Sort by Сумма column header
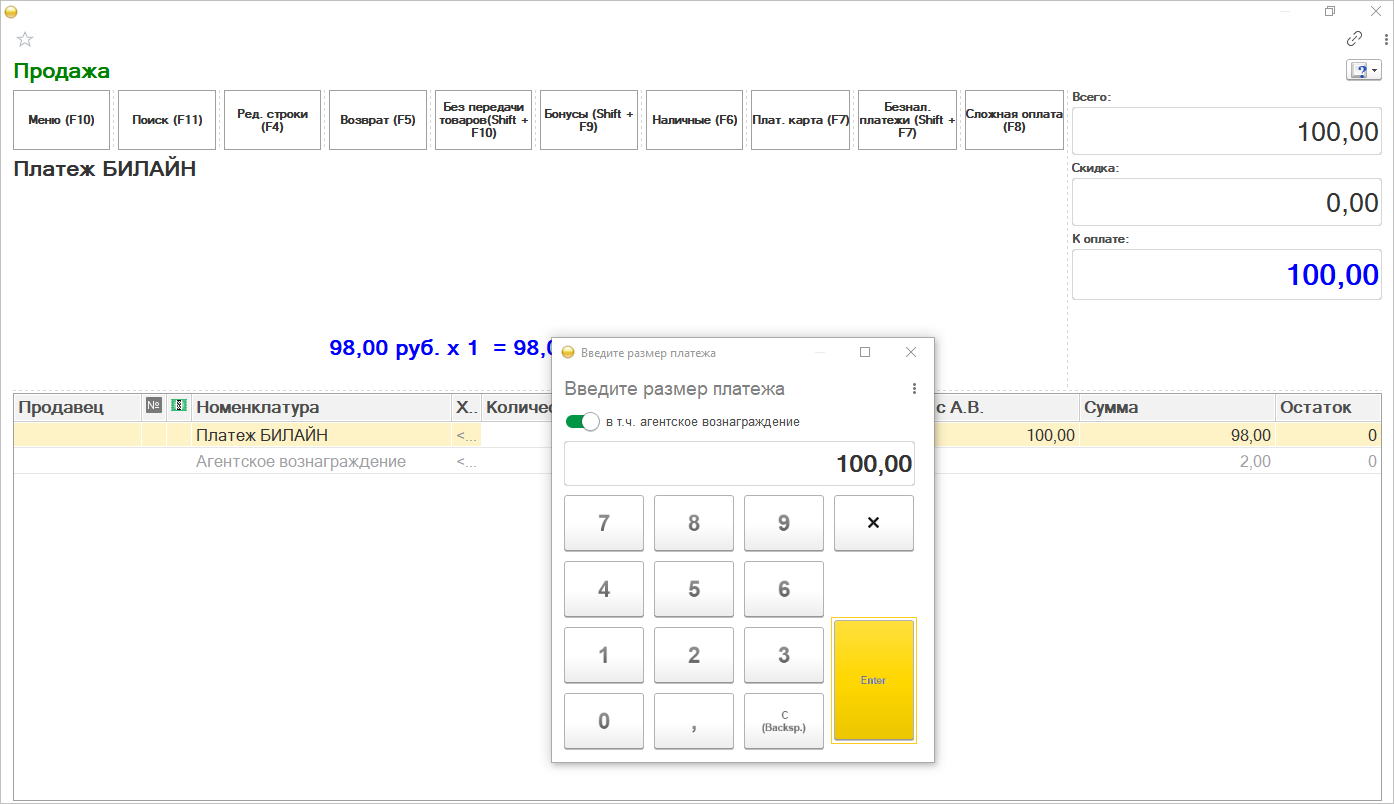 coord(1178,407)
